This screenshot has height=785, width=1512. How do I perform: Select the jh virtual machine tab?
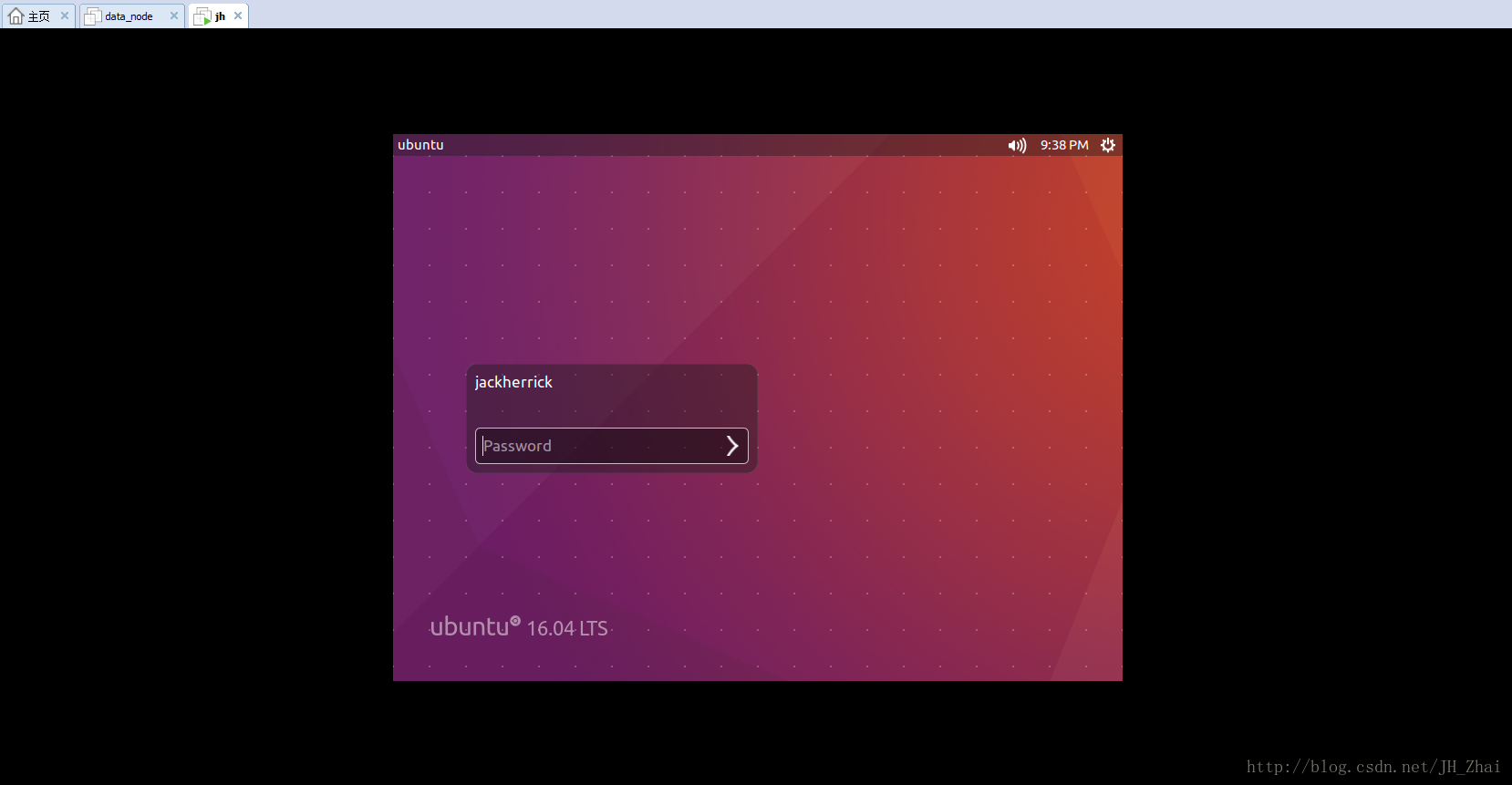[220, 15]
